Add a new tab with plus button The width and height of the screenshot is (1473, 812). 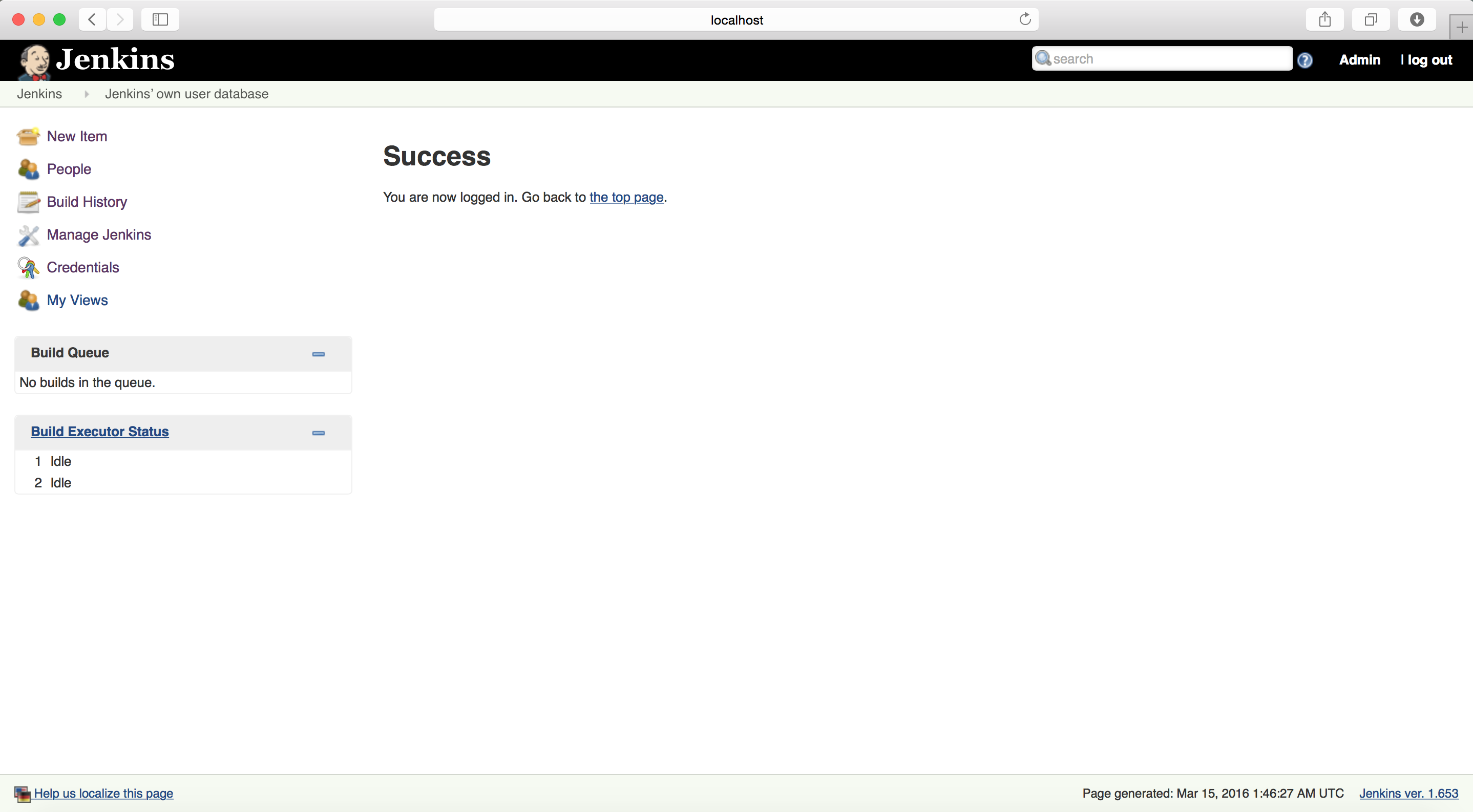(1461, 27)
